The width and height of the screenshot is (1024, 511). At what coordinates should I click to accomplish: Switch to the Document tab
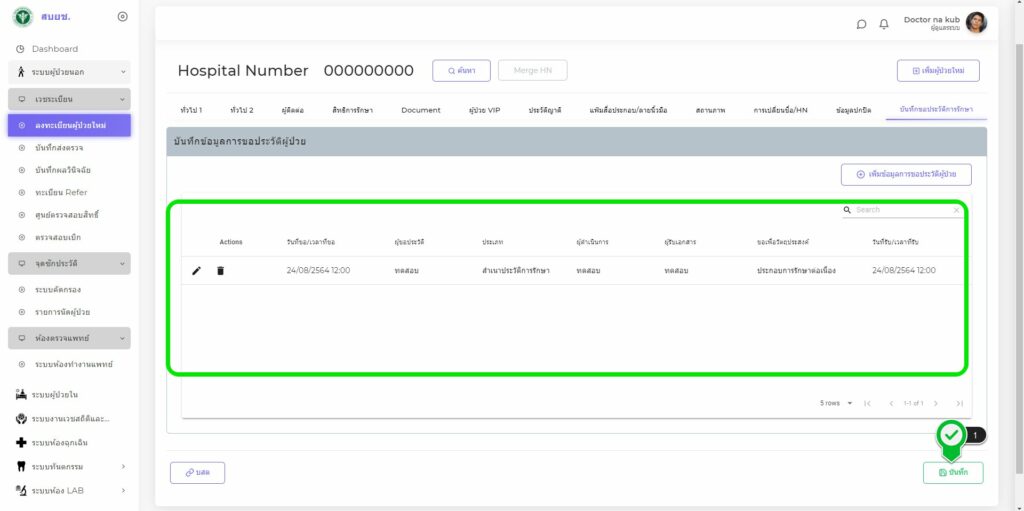[x=420, y=110]
